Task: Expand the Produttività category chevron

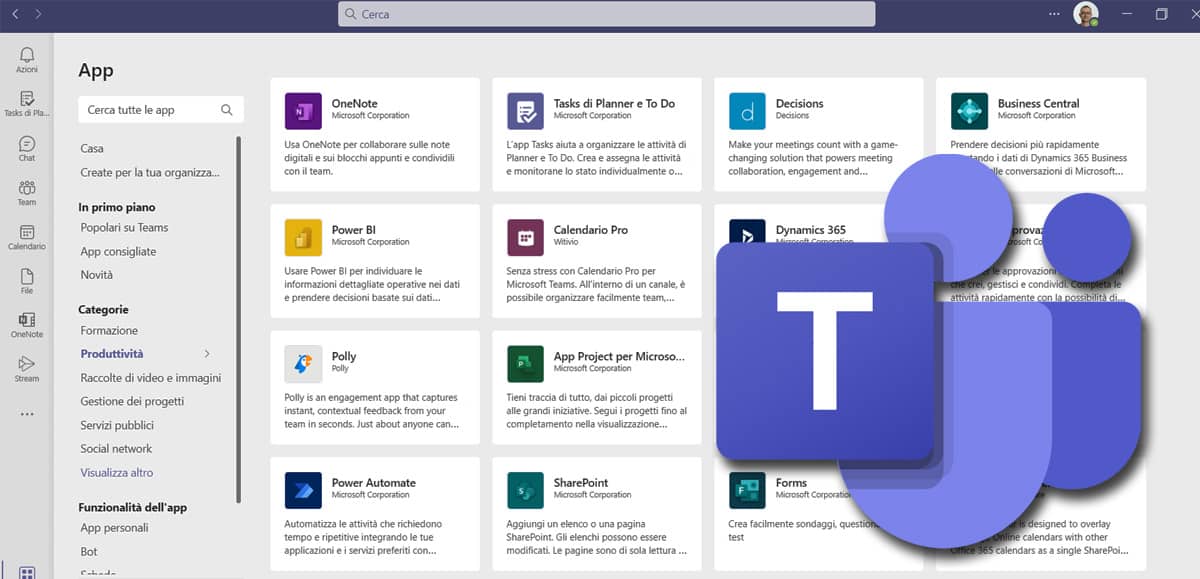Action: tap(207, 354)
